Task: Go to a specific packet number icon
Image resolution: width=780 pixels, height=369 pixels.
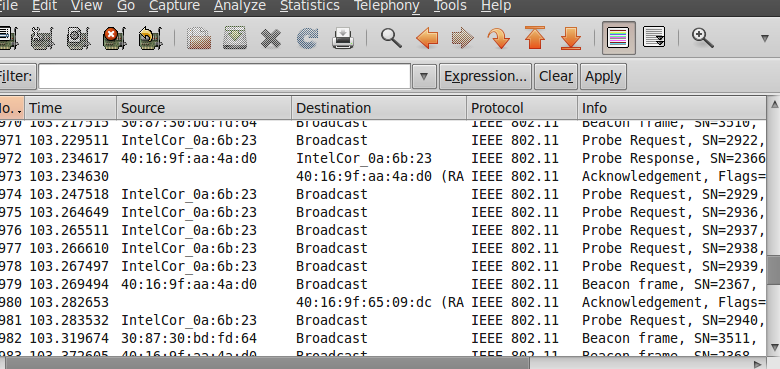Action: tap(498, 38)
